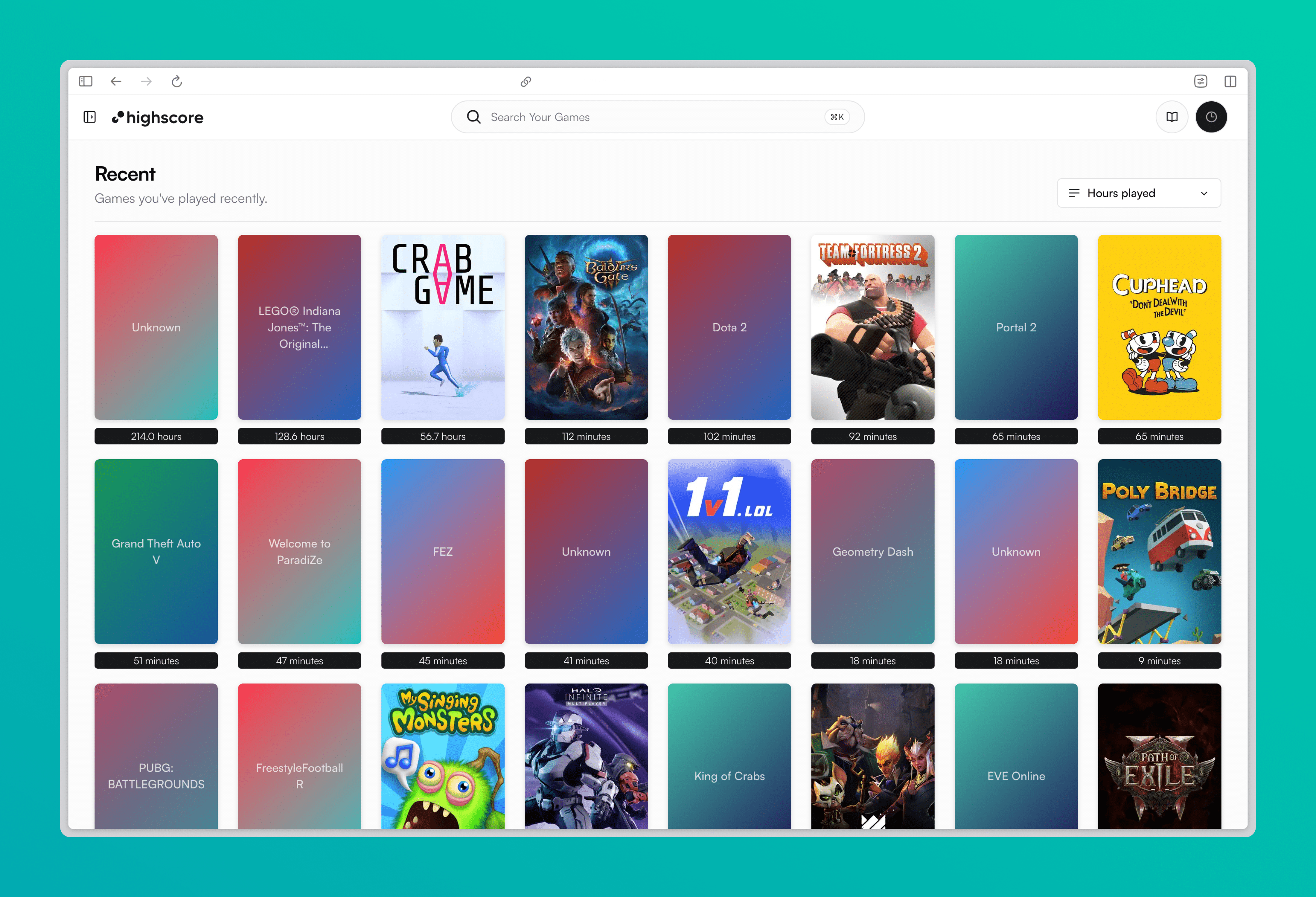Open the Baldur's Gate cover

(x=586, y=327)
